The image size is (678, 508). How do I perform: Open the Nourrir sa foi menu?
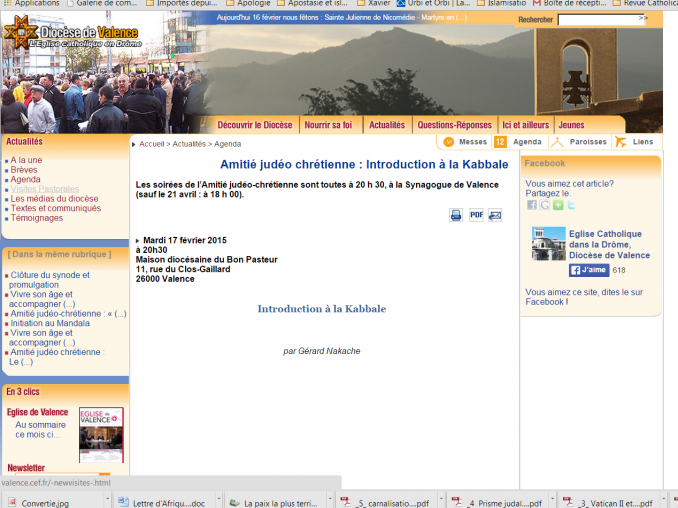(328, 125)
